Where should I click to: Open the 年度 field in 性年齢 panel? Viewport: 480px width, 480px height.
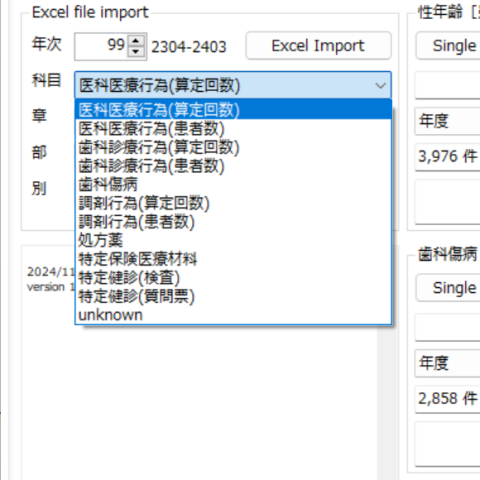447,121
